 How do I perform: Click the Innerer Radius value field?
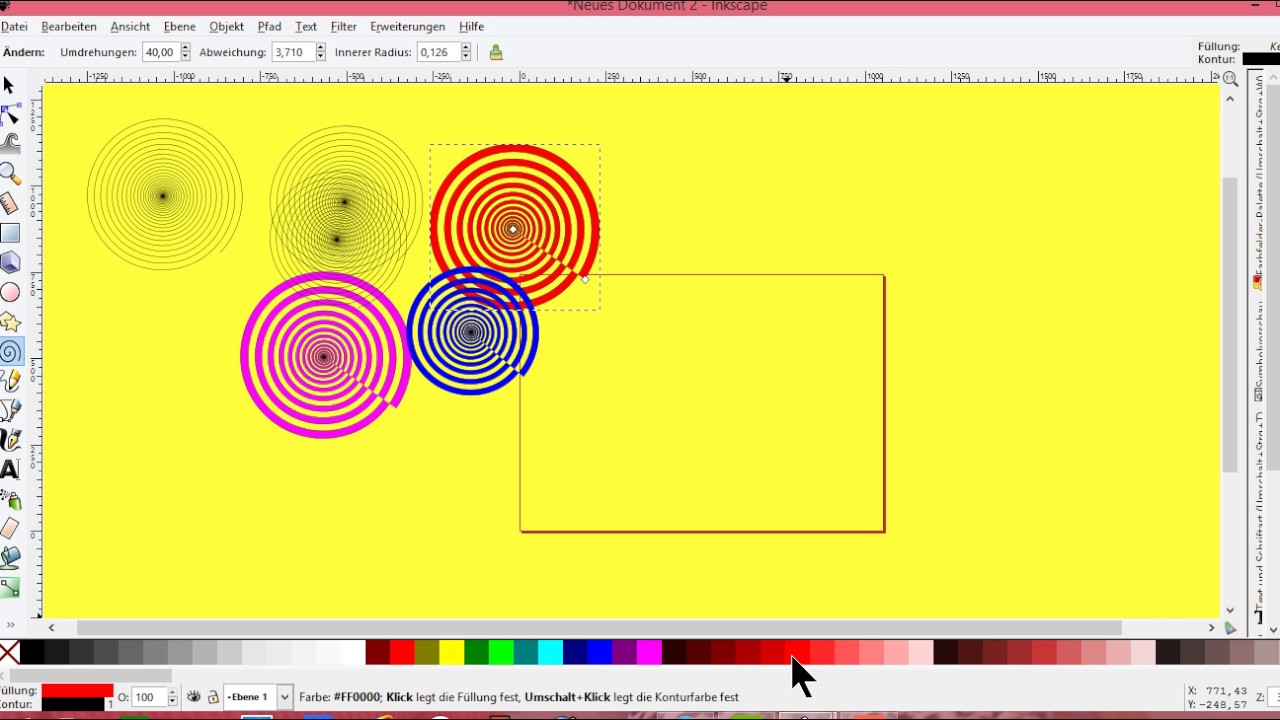438,52
